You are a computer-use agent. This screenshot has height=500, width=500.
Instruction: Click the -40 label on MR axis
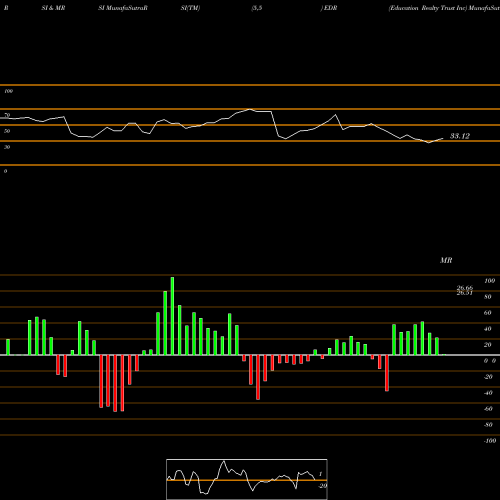pyautogui.click(x=488, y=393)
